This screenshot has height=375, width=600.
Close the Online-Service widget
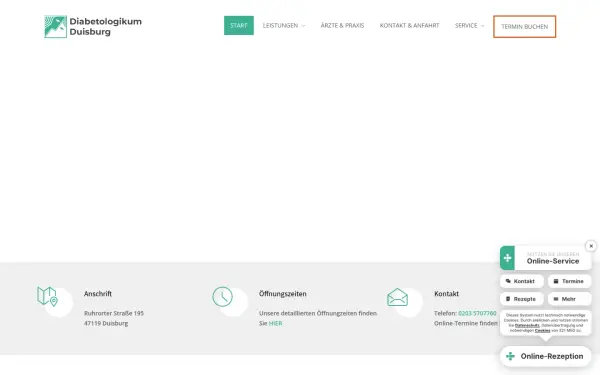[x=591, y=246]
